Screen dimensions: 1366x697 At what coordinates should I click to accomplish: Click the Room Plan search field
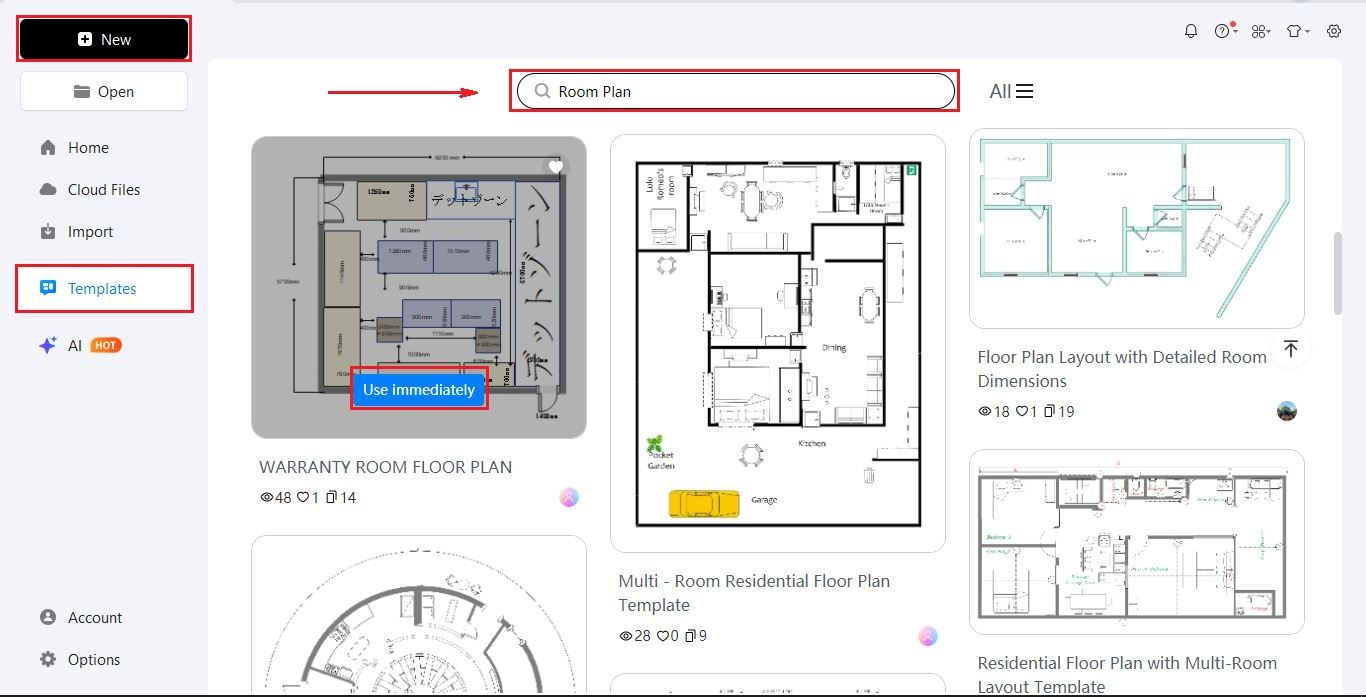click(735, 91)
